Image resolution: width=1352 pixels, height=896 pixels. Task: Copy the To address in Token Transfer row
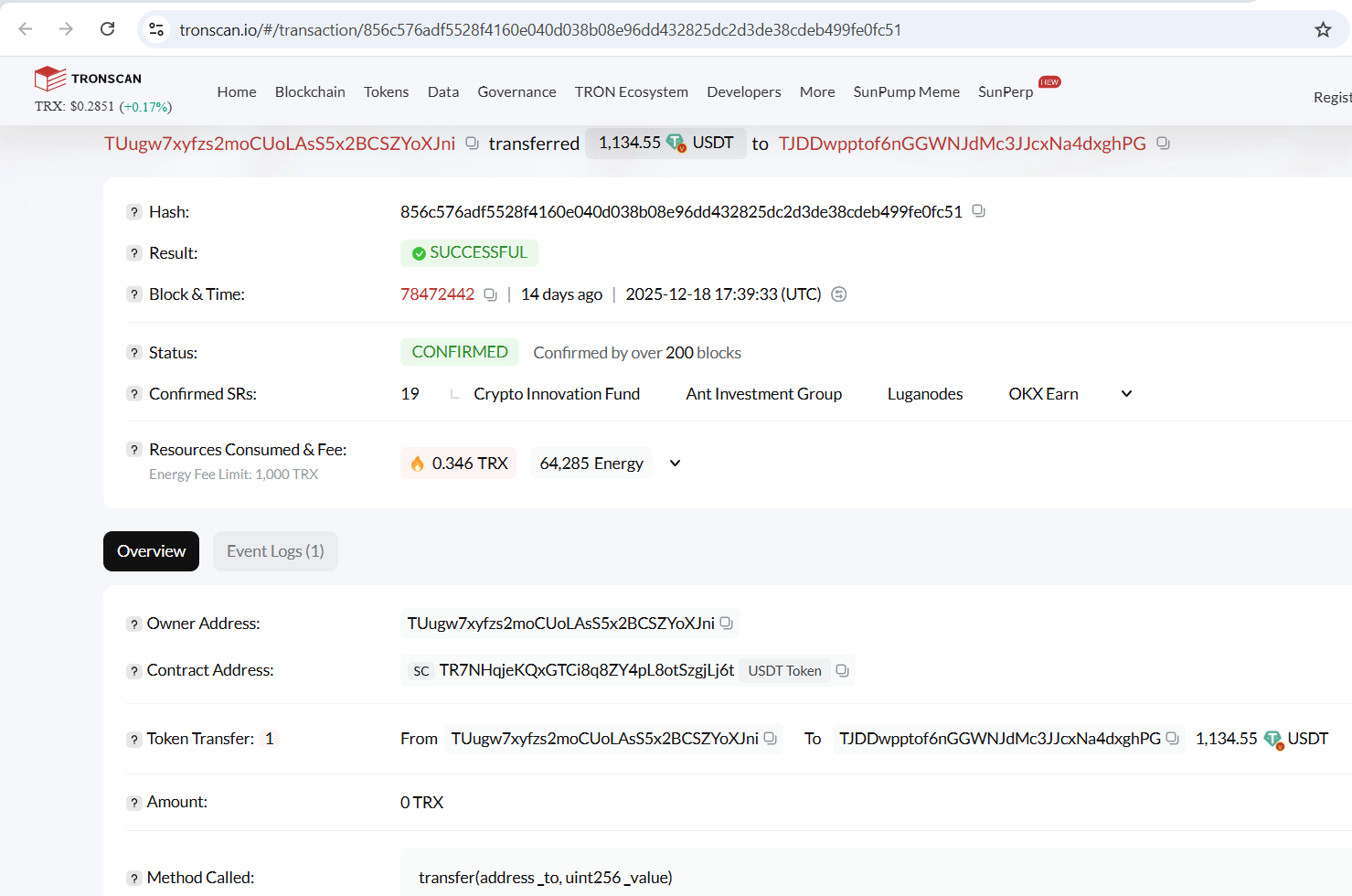coord(1173,739)
